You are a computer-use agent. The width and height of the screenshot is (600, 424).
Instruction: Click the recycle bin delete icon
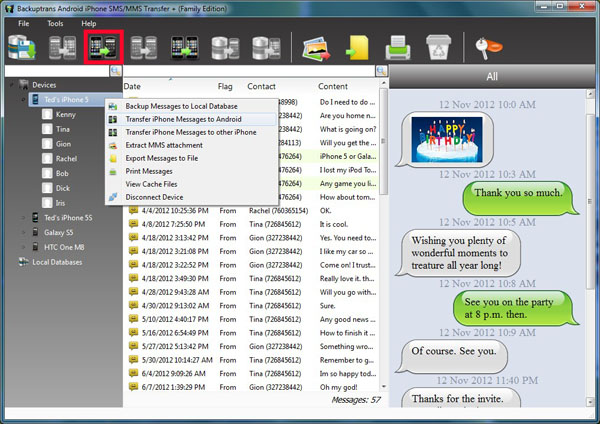click(x=439, y=47)
